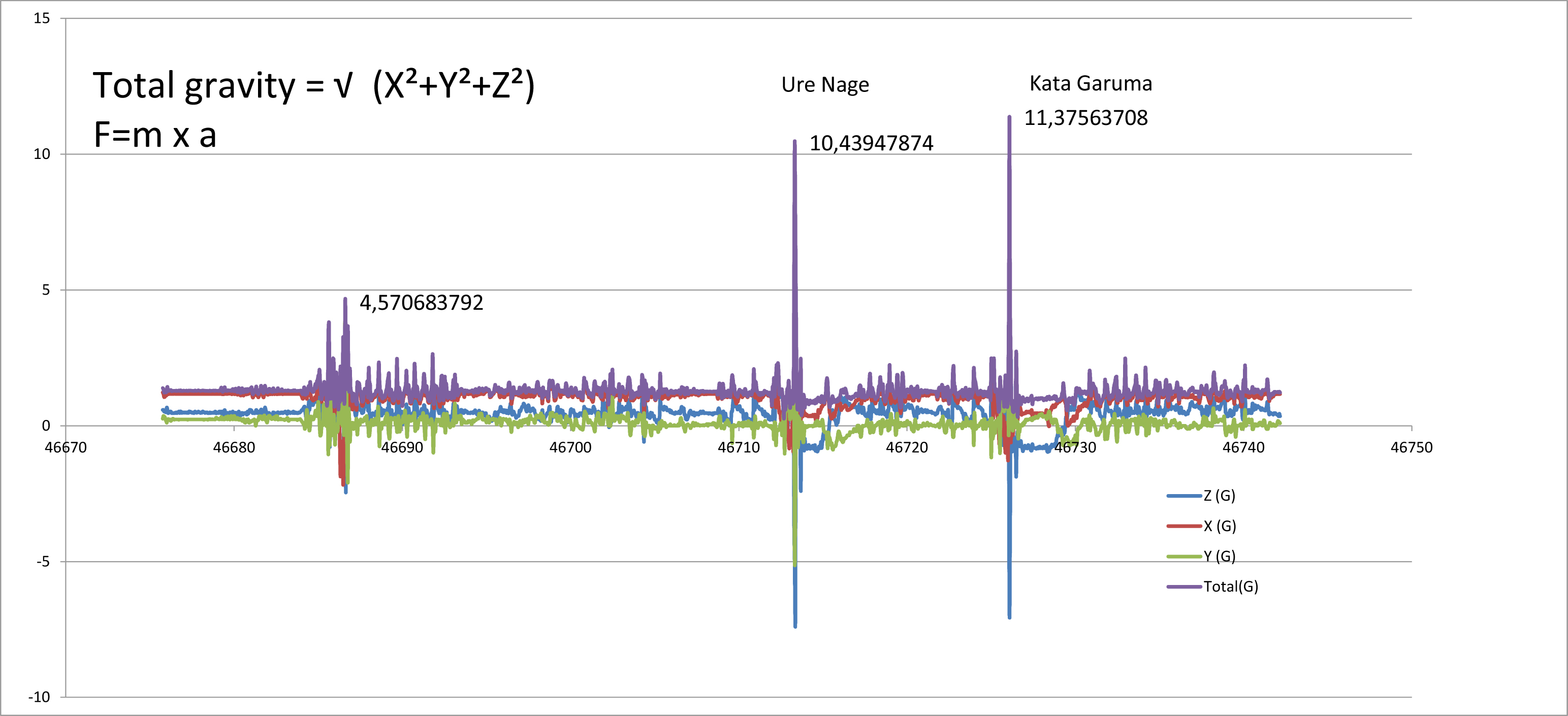Click the Ure Nage annotation label
This screenshot has width=1568, height=716.
click(x=825, y=85)
